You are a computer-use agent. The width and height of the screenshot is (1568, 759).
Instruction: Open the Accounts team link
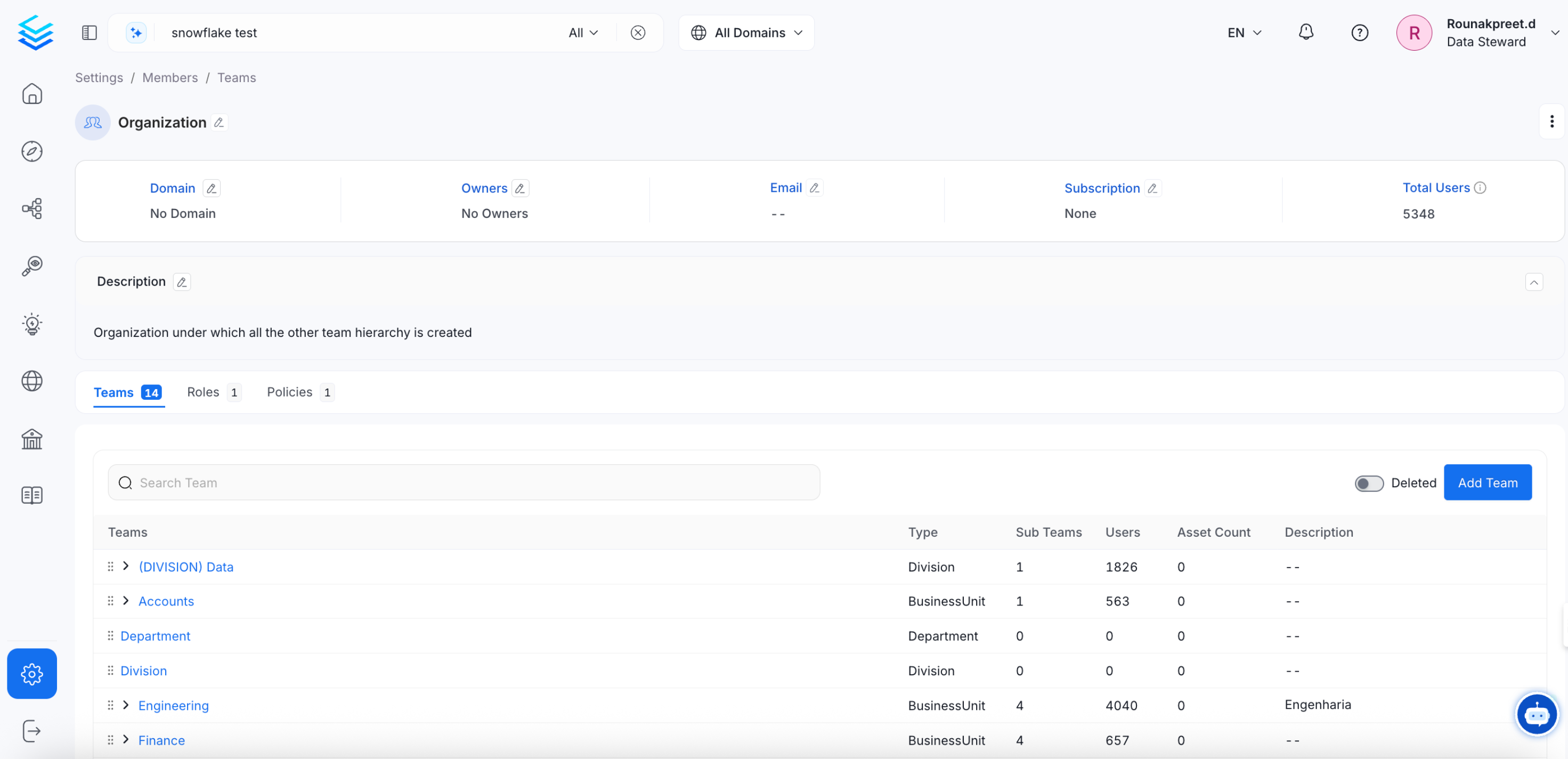(166, 601)
